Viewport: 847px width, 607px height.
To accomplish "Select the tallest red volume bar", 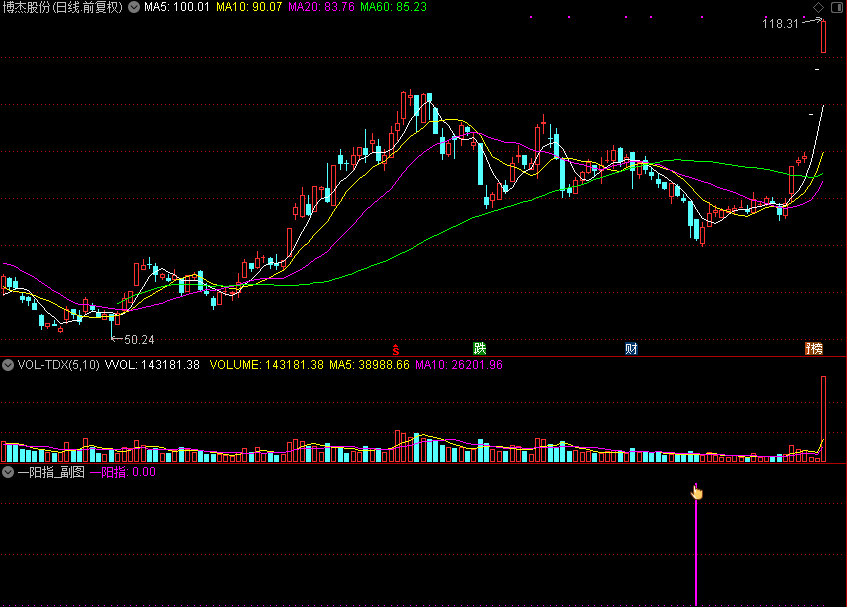I will point(823,419).
